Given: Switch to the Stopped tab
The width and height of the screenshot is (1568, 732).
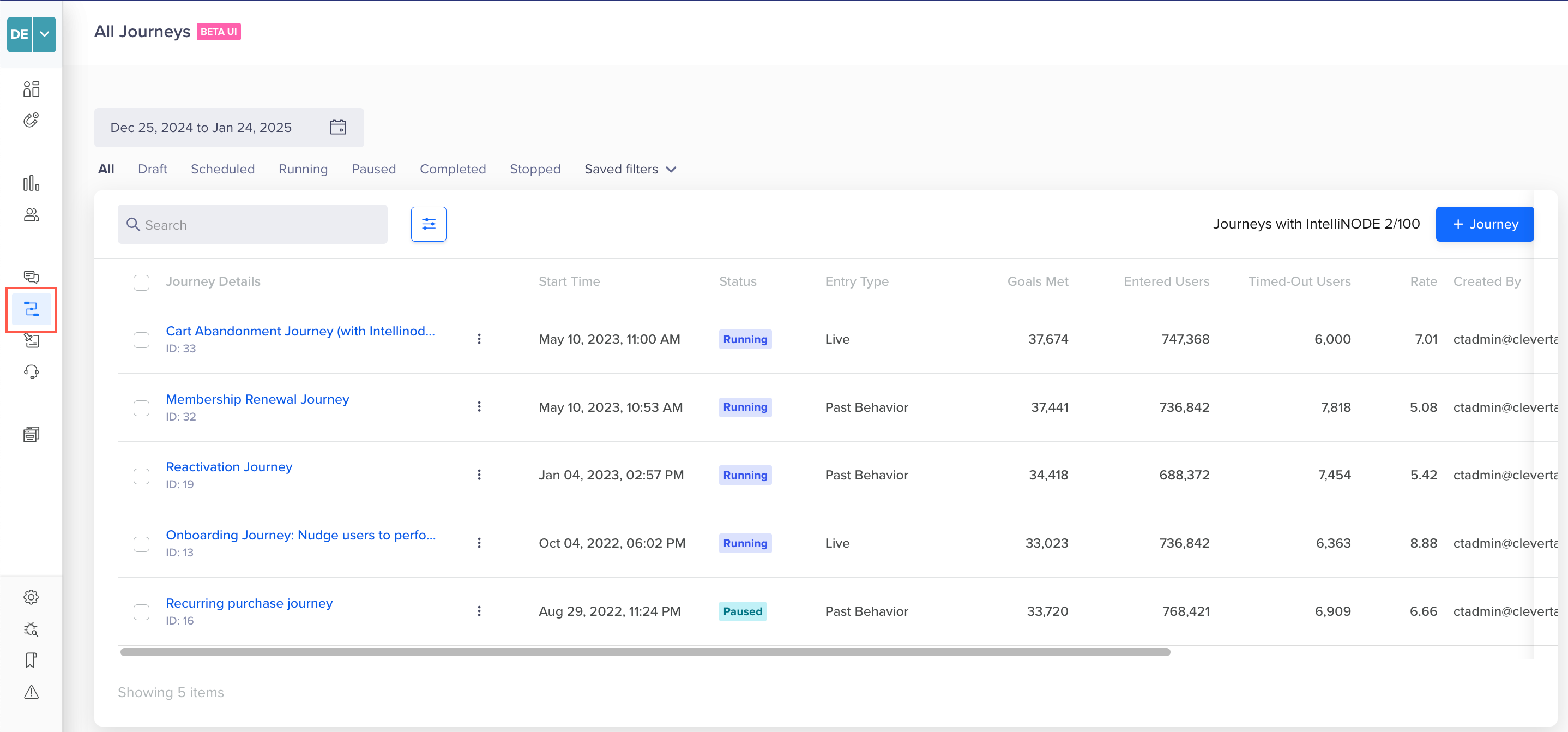Looking at the screenshot, I should [x=535, y=169].
